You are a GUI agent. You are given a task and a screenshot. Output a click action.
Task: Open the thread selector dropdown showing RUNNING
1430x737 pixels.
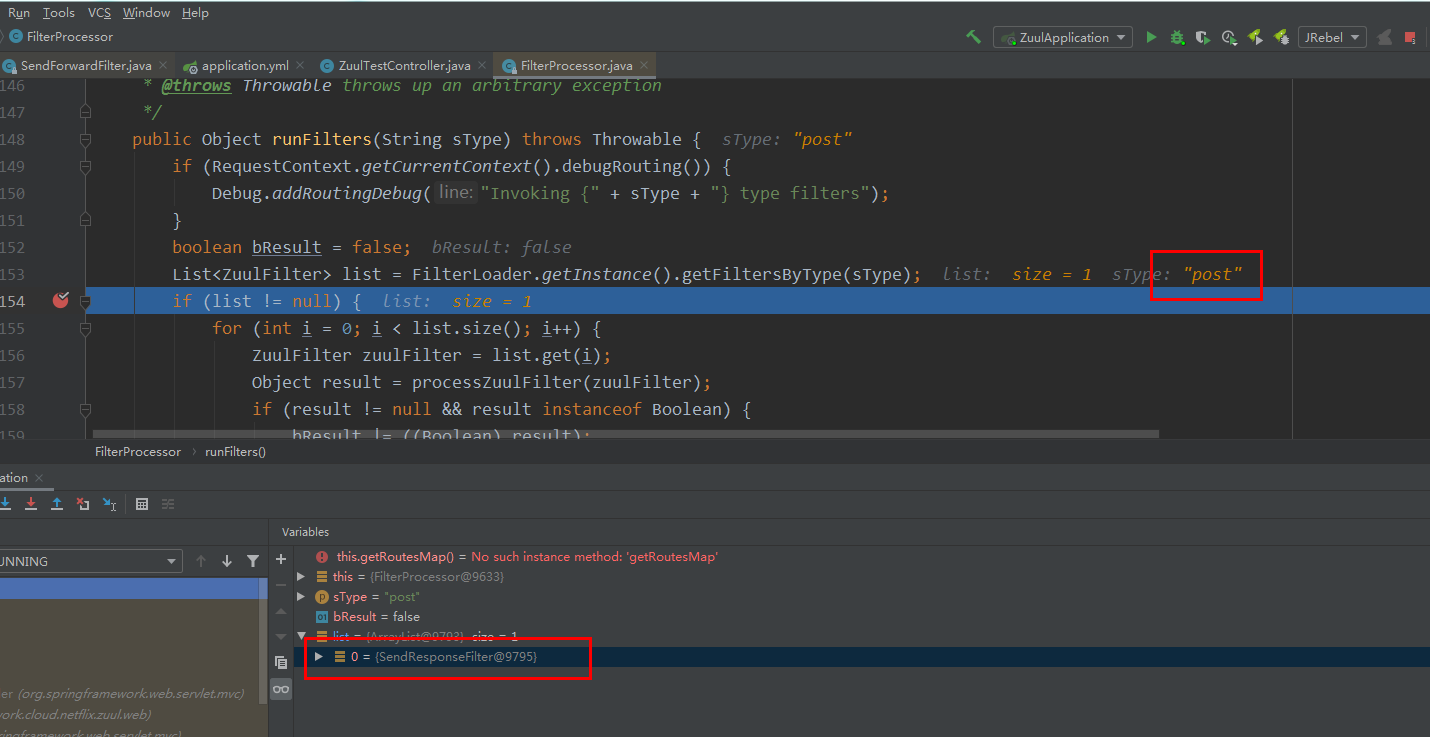point(90,561)
